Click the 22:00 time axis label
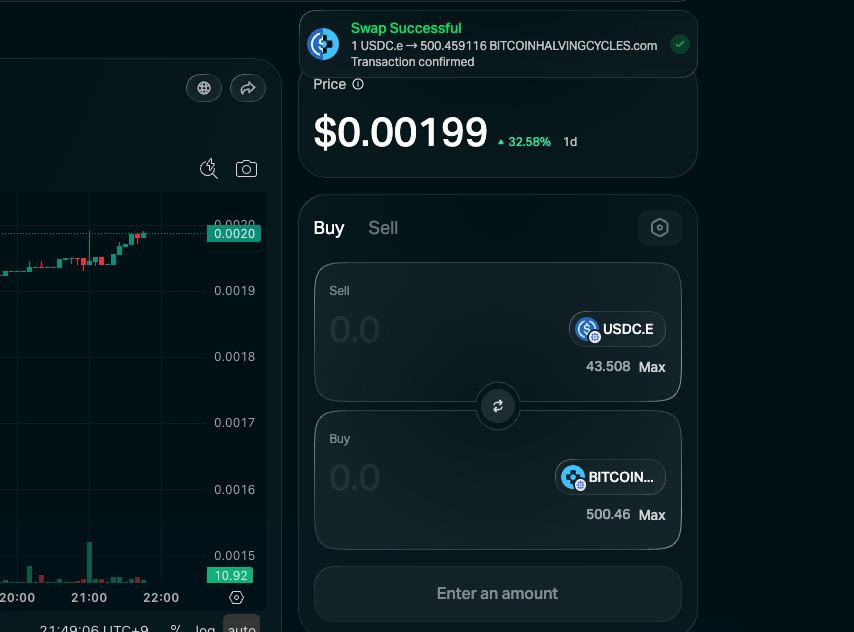 coord(161,598)
